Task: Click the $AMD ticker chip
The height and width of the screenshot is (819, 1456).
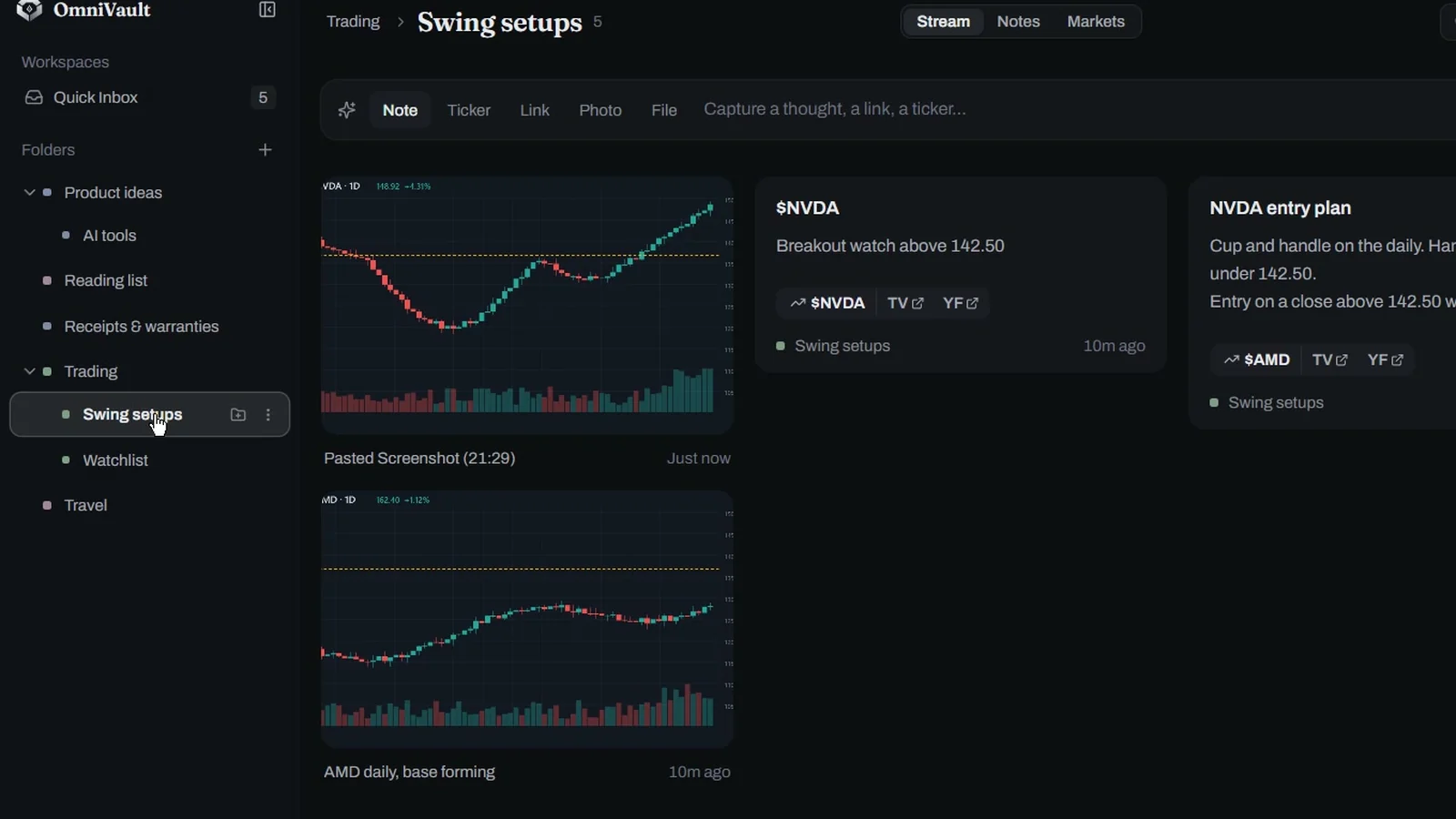Action: [1257, 360]
